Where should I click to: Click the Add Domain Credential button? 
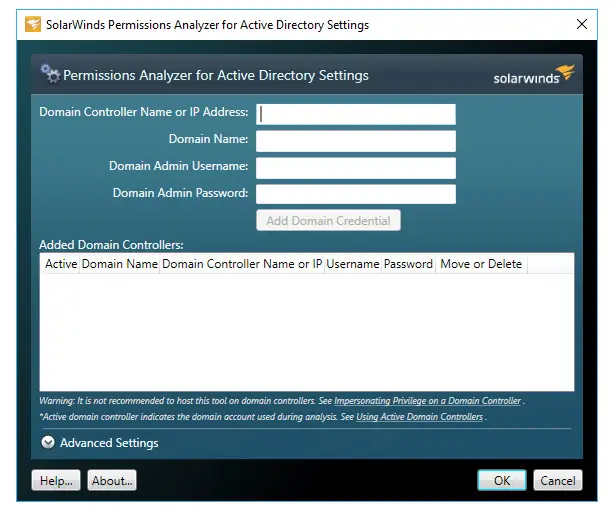[x=328, y=220]
